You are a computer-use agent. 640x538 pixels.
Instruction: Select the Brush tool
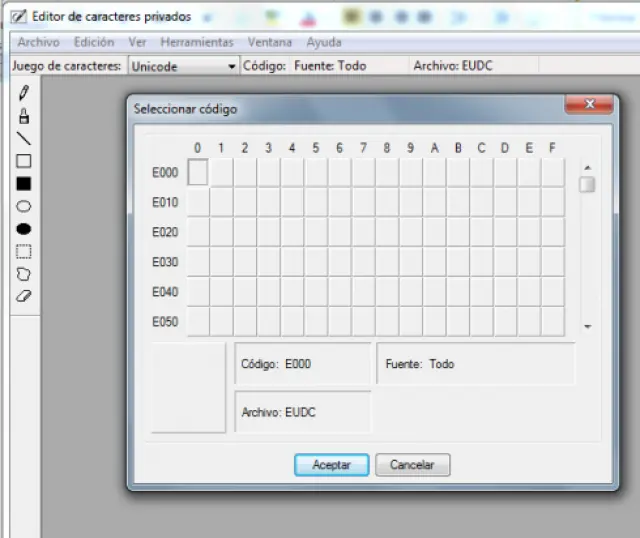[x=24, y=115]
